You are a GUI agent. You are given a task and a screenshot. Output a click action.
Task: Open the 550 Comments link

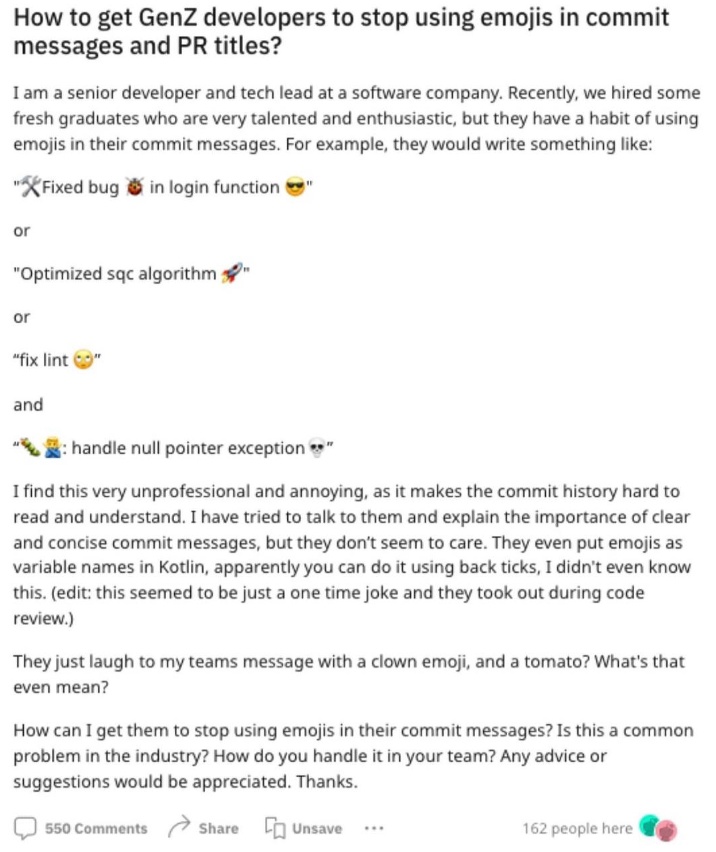pyautogui.click(x=96, y=828)
